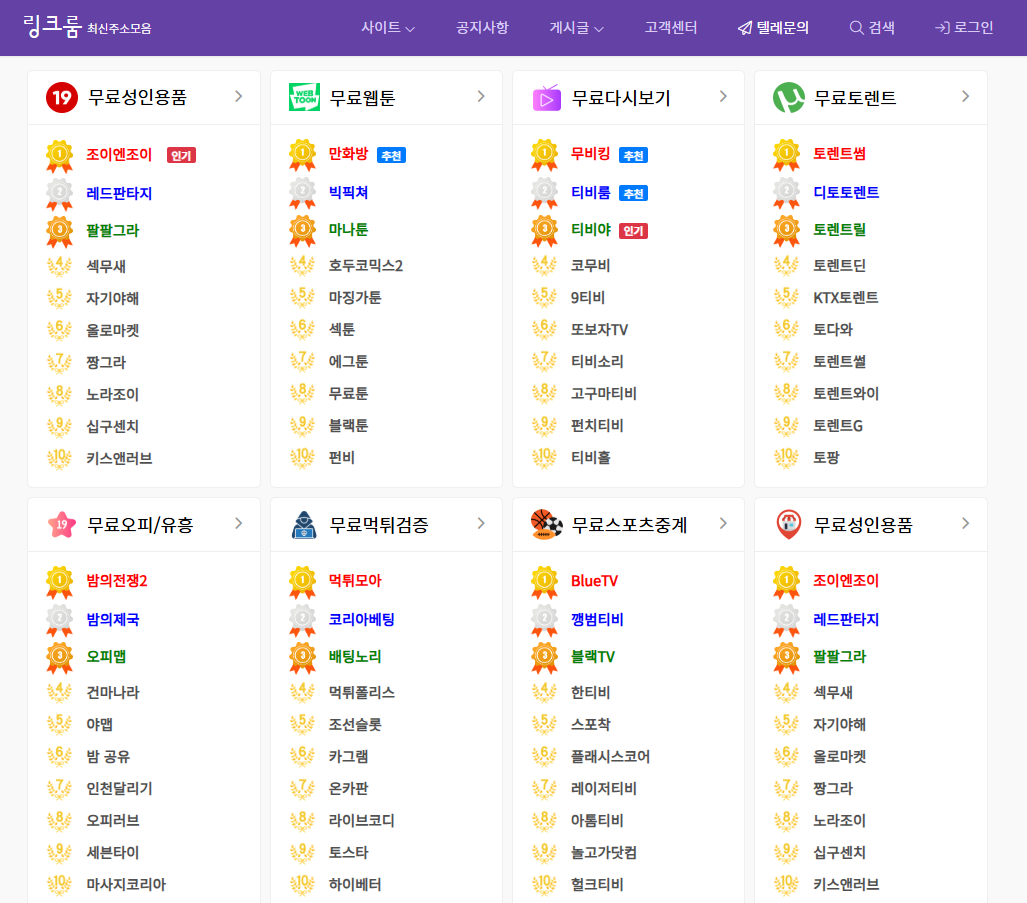Expand 무료토렌트 category with chevron arrow

(965, 97)
